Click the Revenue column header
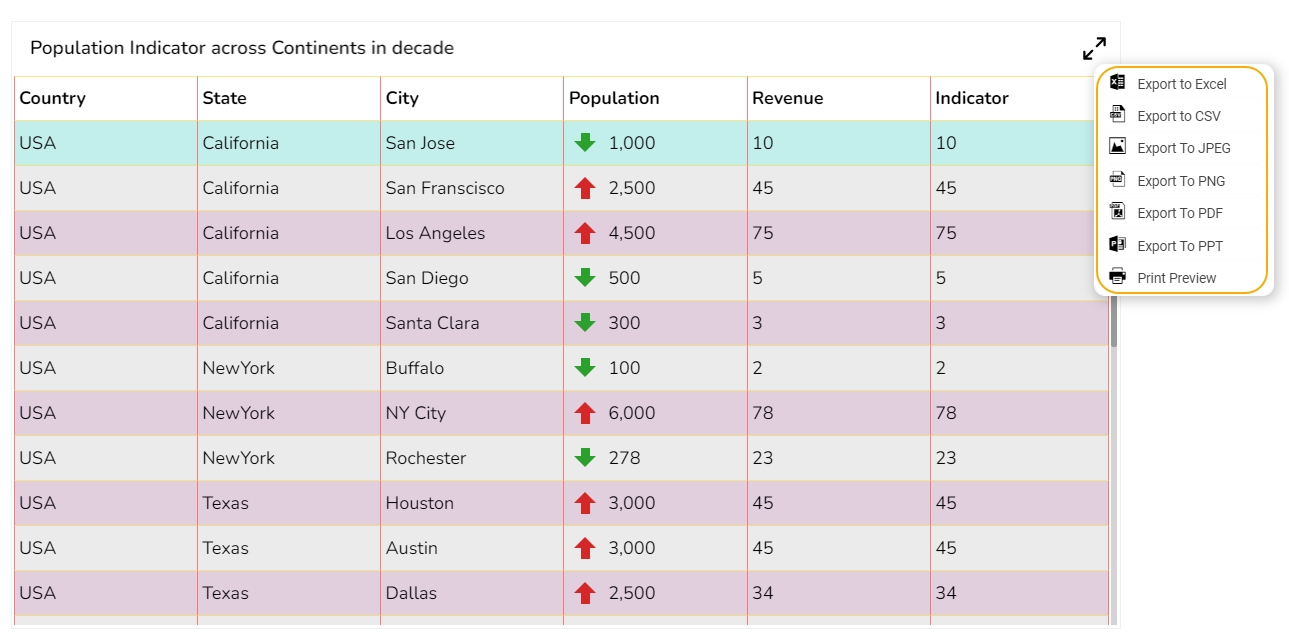The height and width of the screenshot is (636, 1289). pyautogui.click(x=788, y=98)
